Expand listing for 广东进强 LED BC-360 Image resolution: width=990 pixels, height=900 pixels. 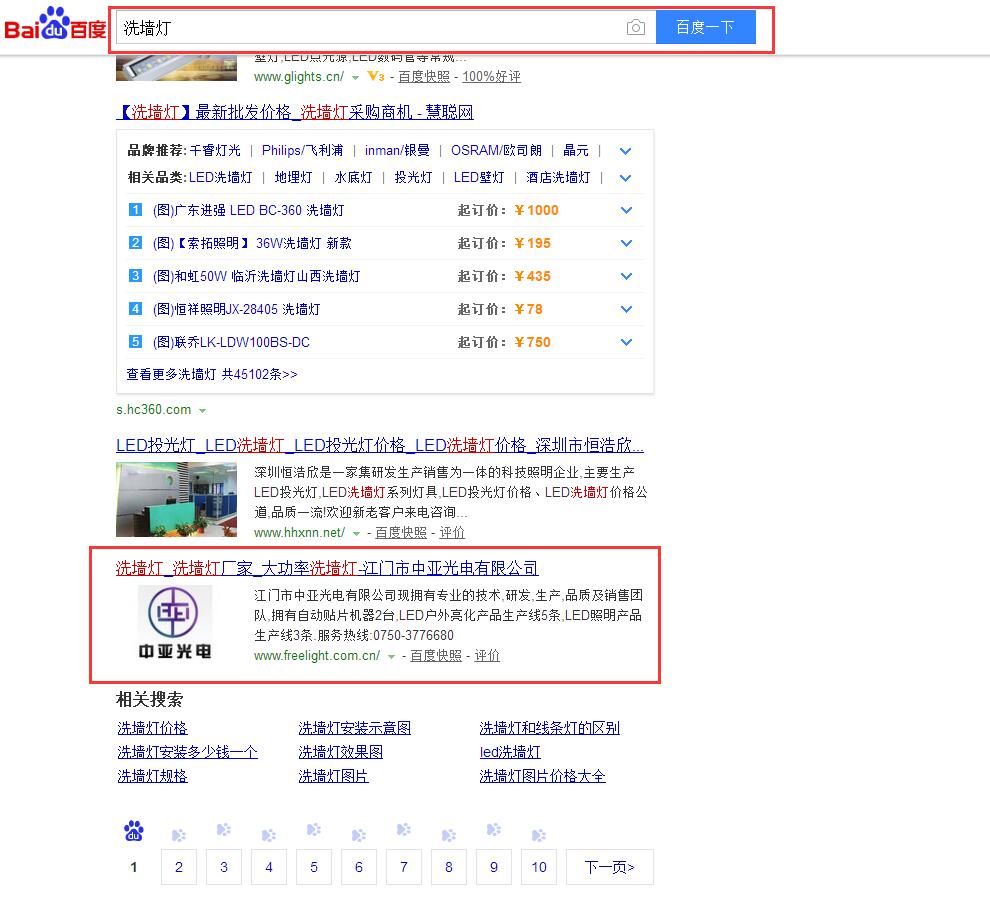[x=626, y=210]
